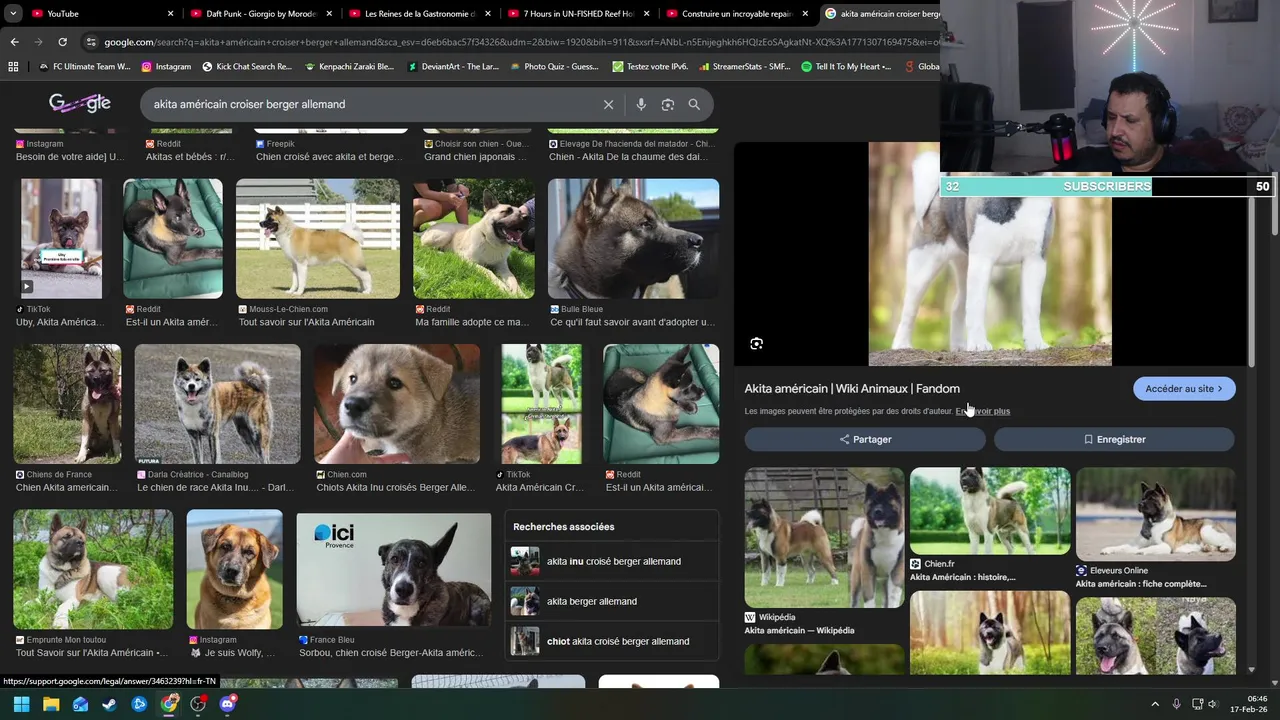1280x720 pixels.
Task: Open the Kick Chat Search bookmark
Action: tap(247, 67)
